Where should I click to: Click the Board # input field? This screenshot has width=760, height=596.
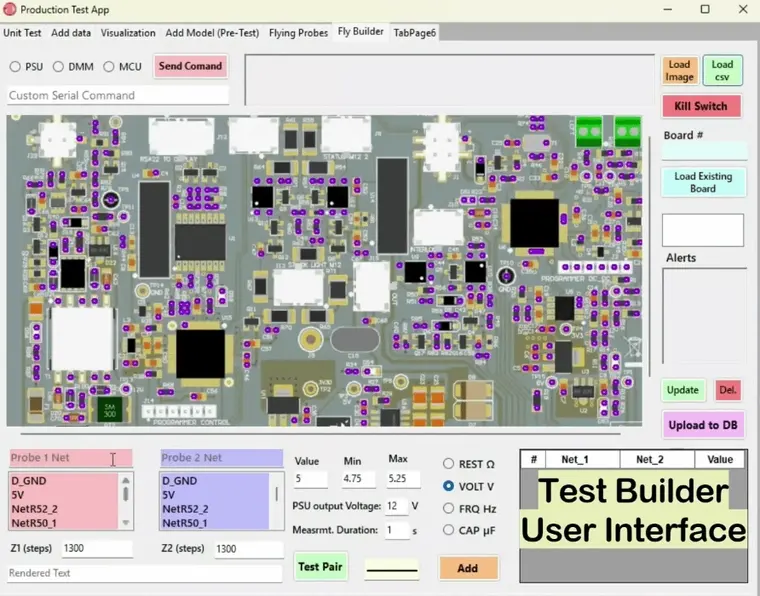coord(704,152)
